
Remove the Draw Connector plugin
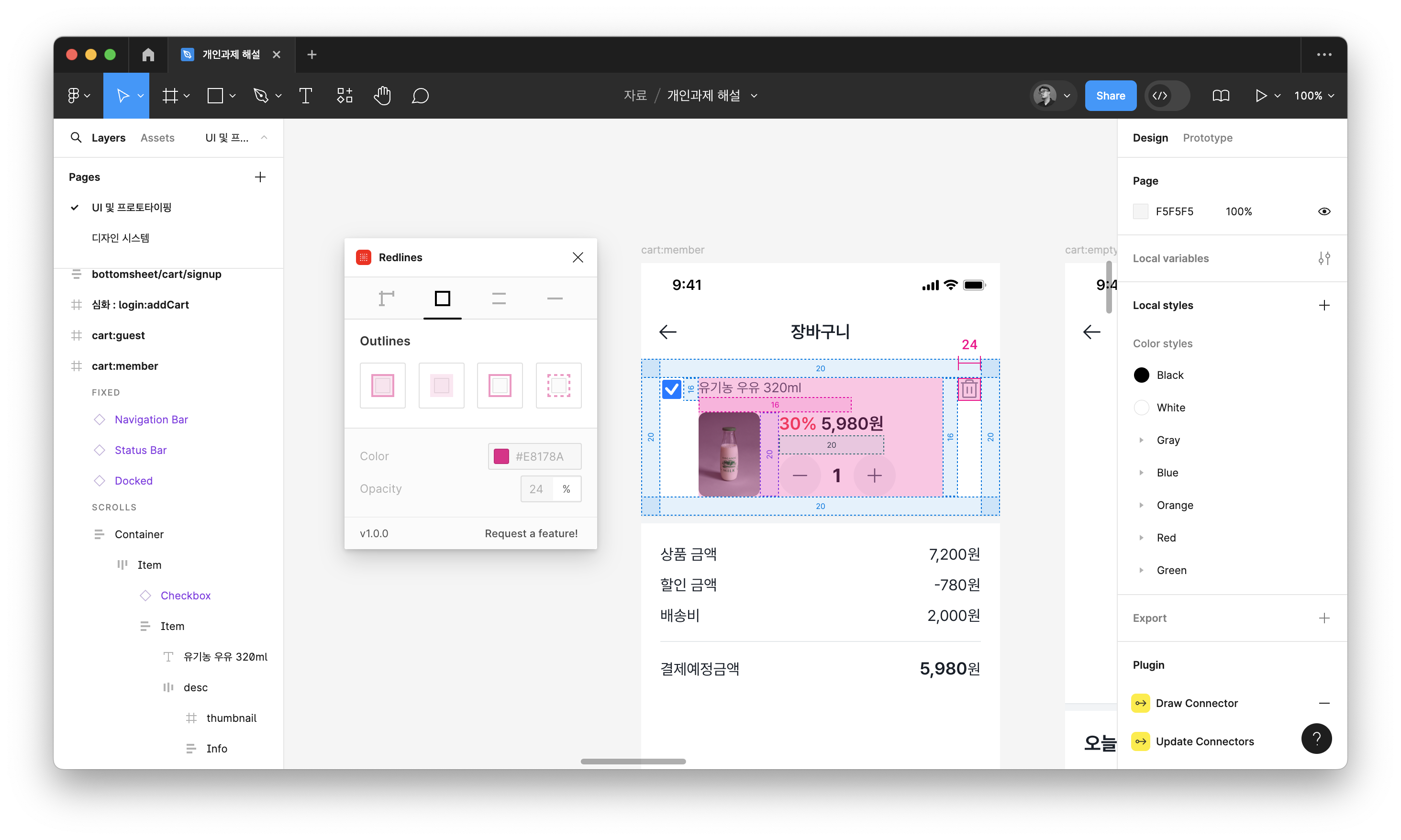[x=1324, y=703]
